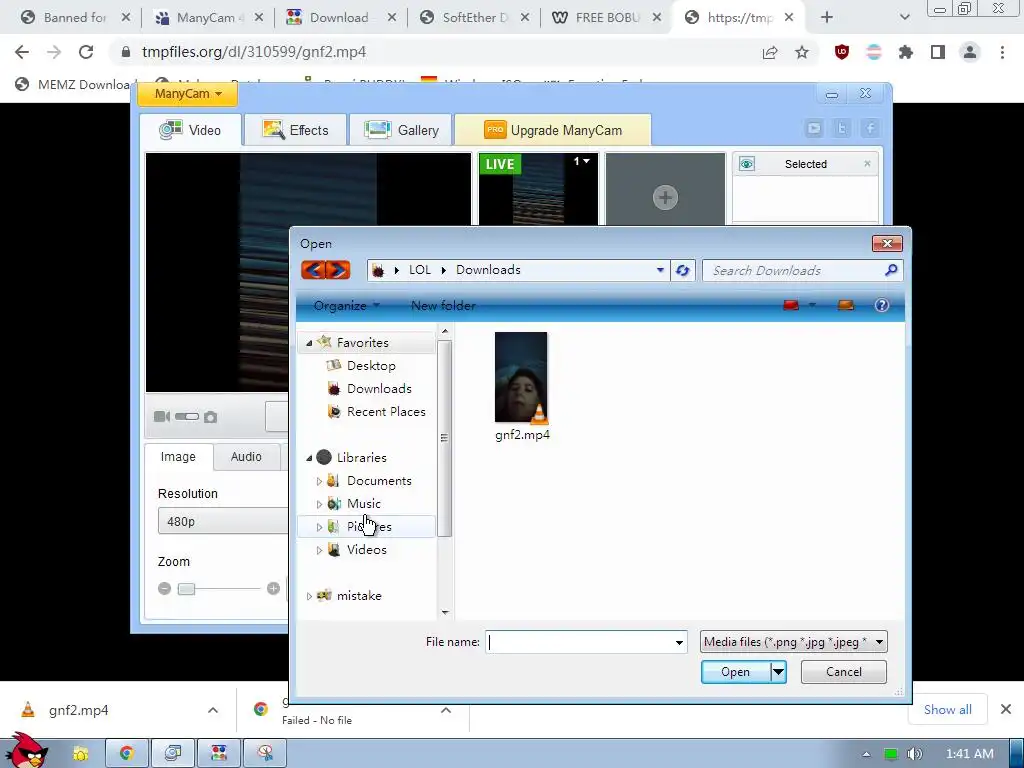
Task: Collapse the Libraries tree group
Action: point(310,458)
